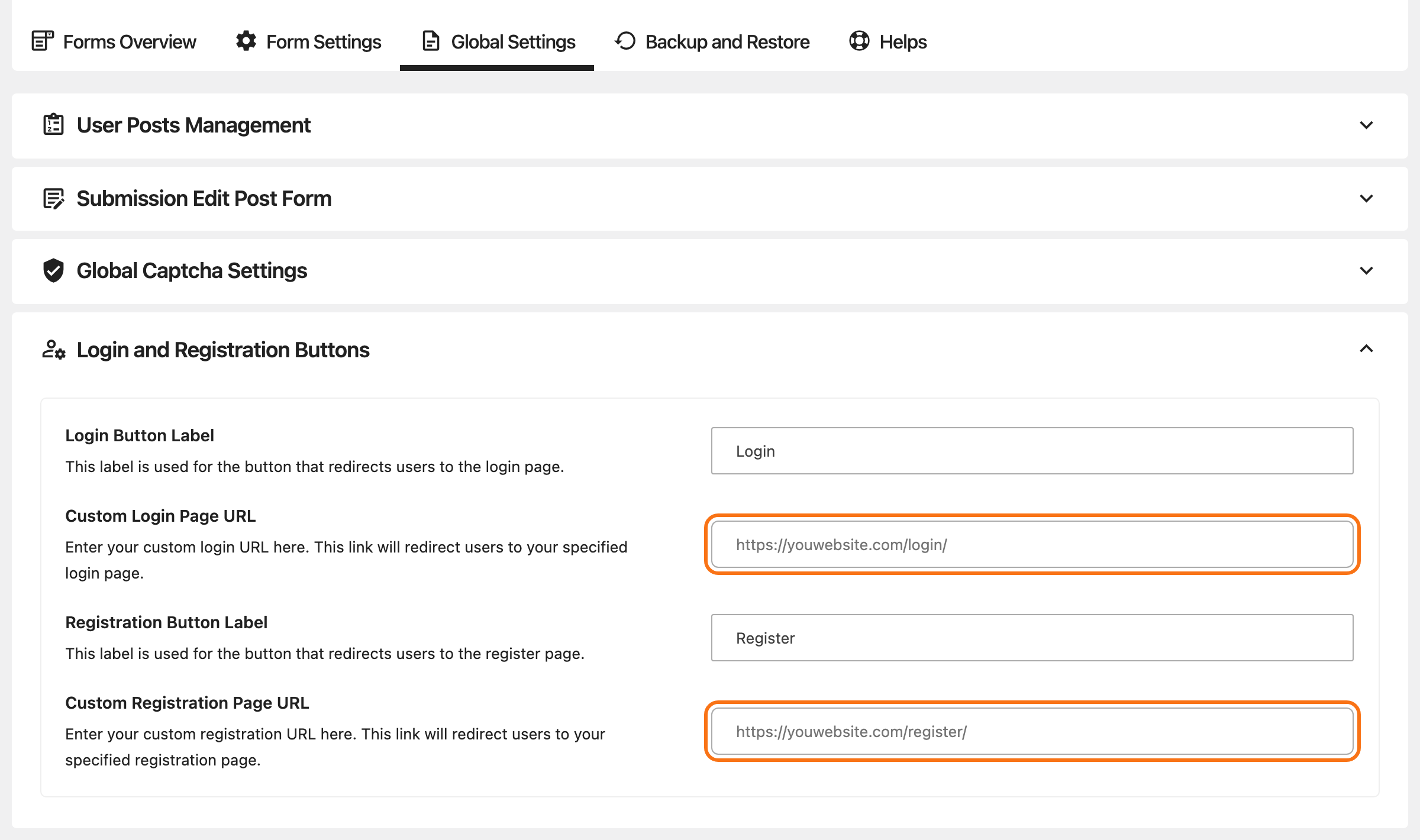This screenshot has width=1420, height=840.
Task: Click the Forms Overview form icon
Action: point(43,41)
